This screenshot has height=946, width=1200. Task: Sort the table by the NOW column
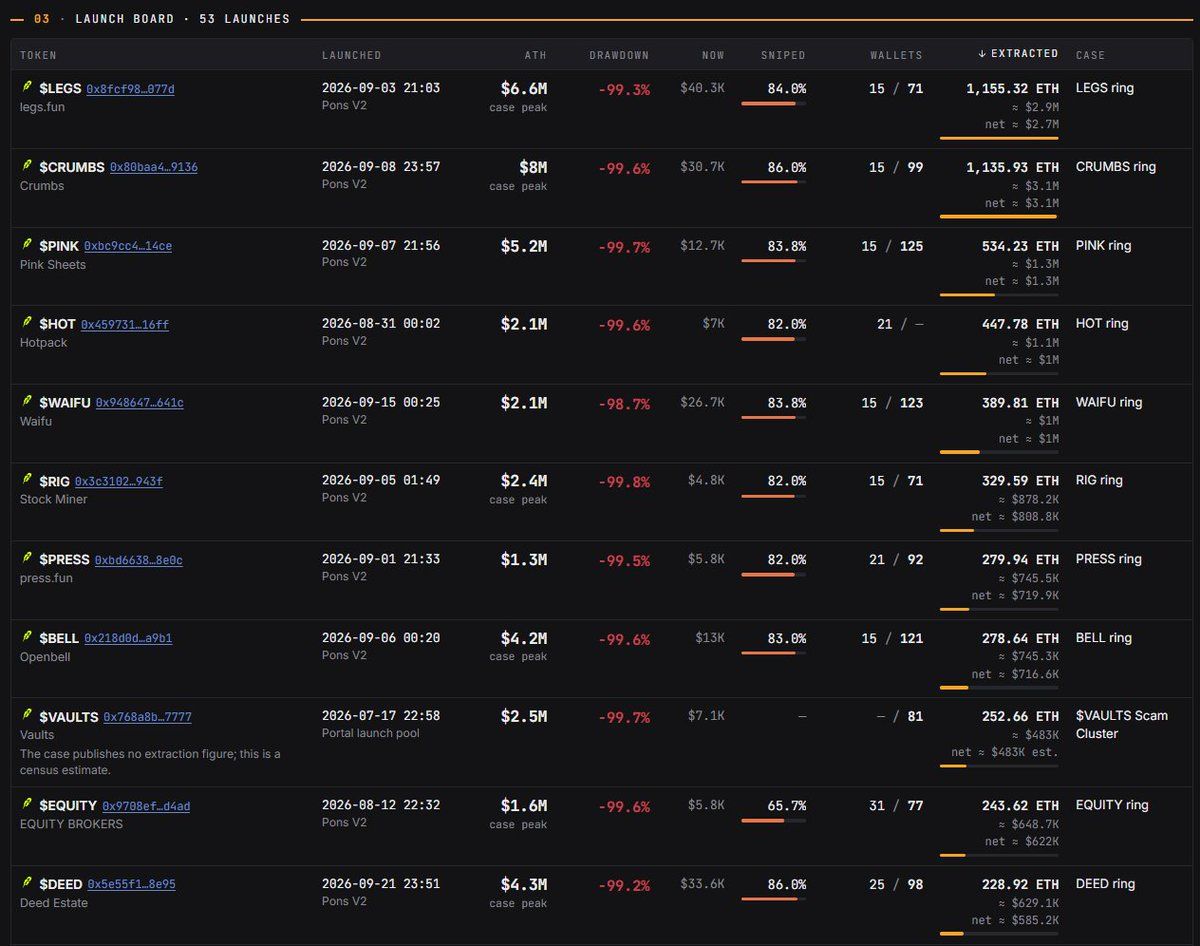713,55
